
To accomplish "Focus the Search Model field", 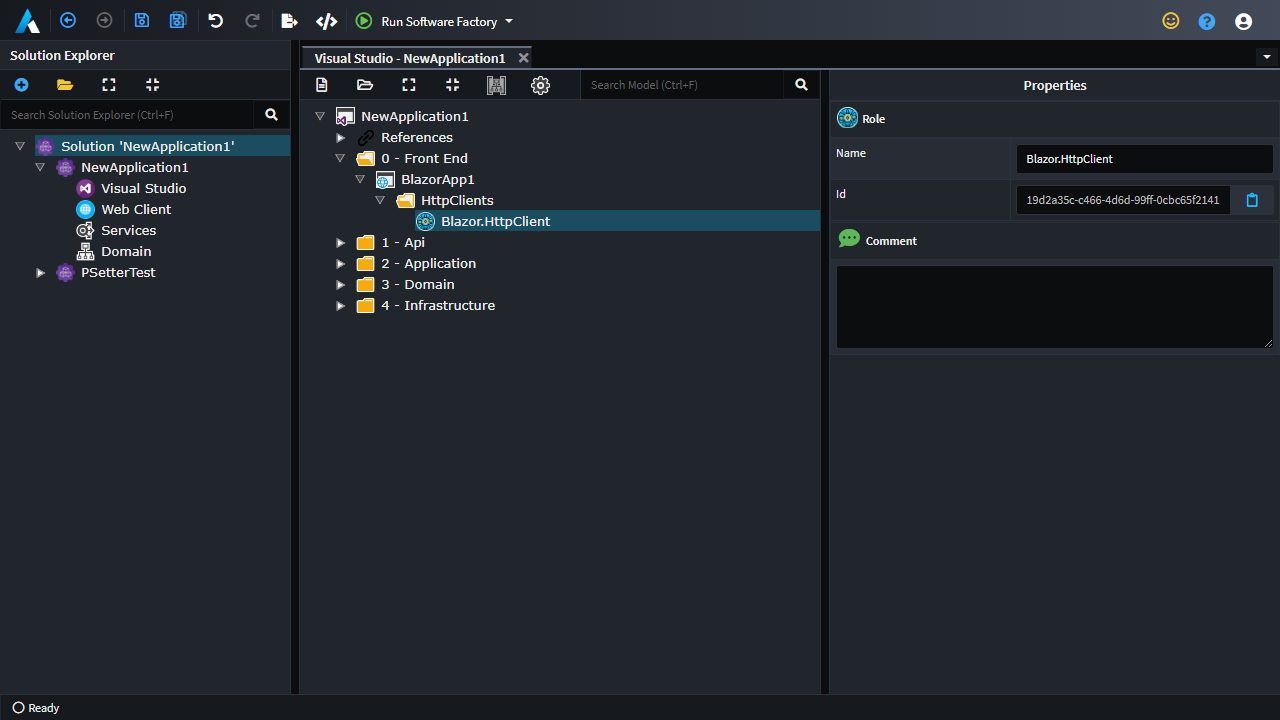I will pyautogui.click(x=681, y=85).
